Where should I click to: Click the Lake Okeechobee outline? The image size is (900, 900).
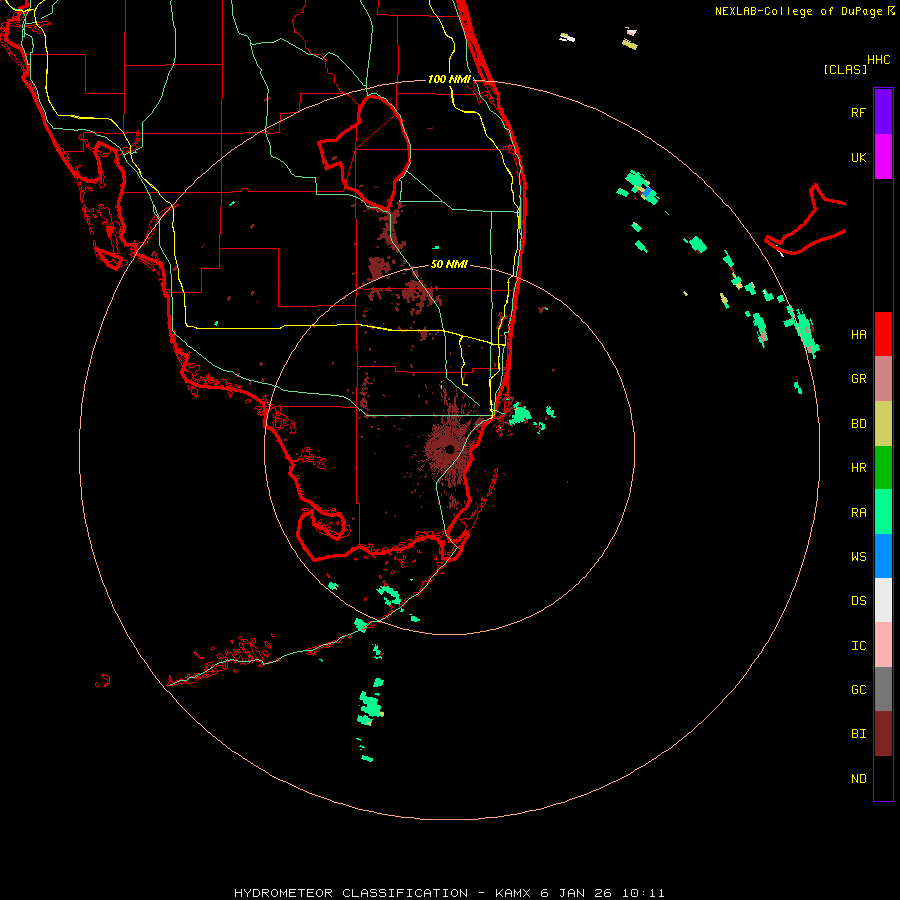(364, 152)
